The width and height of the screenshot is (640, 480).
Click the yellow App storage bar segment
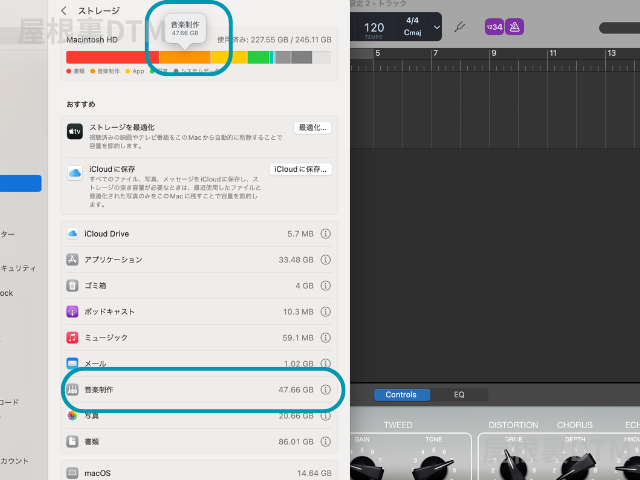coord(229,57)
